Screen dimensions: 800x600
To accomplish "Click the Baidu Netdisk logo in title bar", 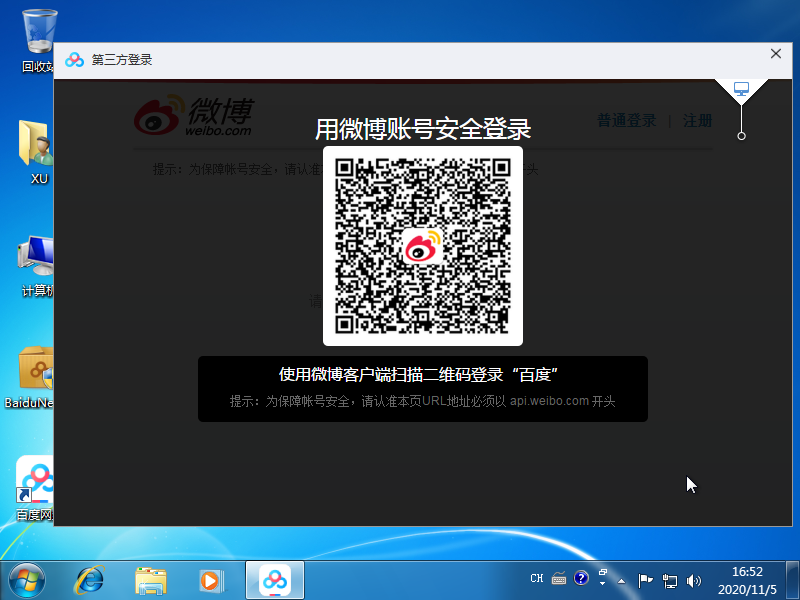I will (75, 60).
